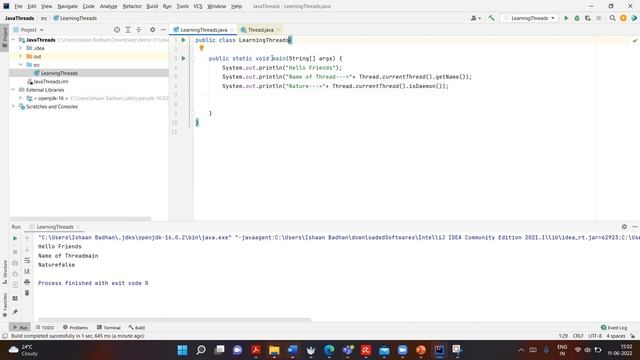Viewport: 640px width, 360px height.
Task: Click the print icon in Run console
Action: pos(27,282)
